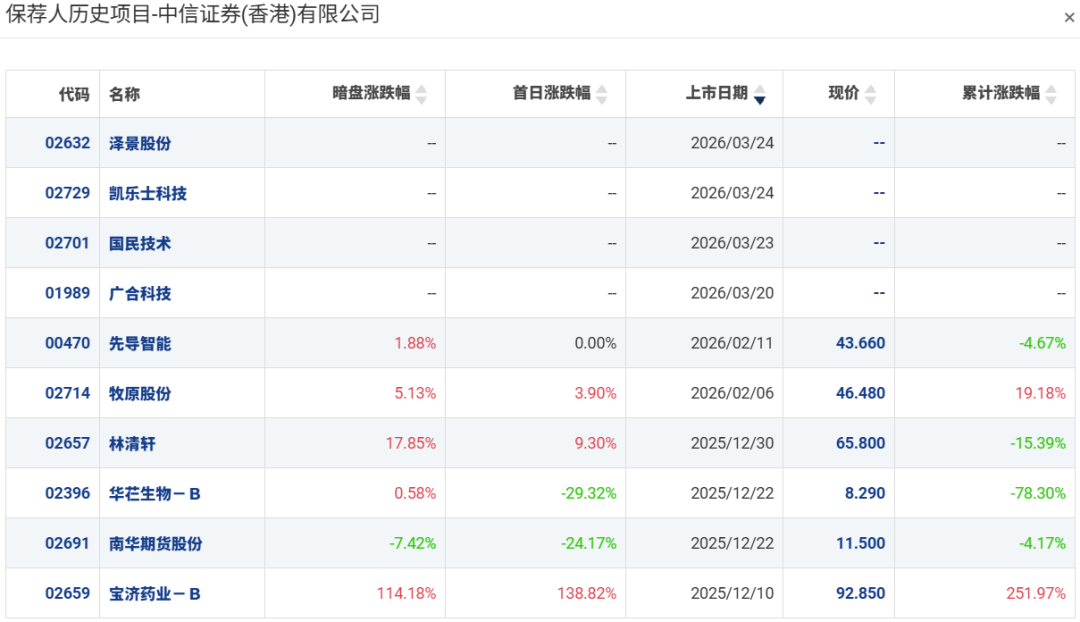Click the 名称 column header
This screenshot has height=622, width=1080.
pos(125,94)
